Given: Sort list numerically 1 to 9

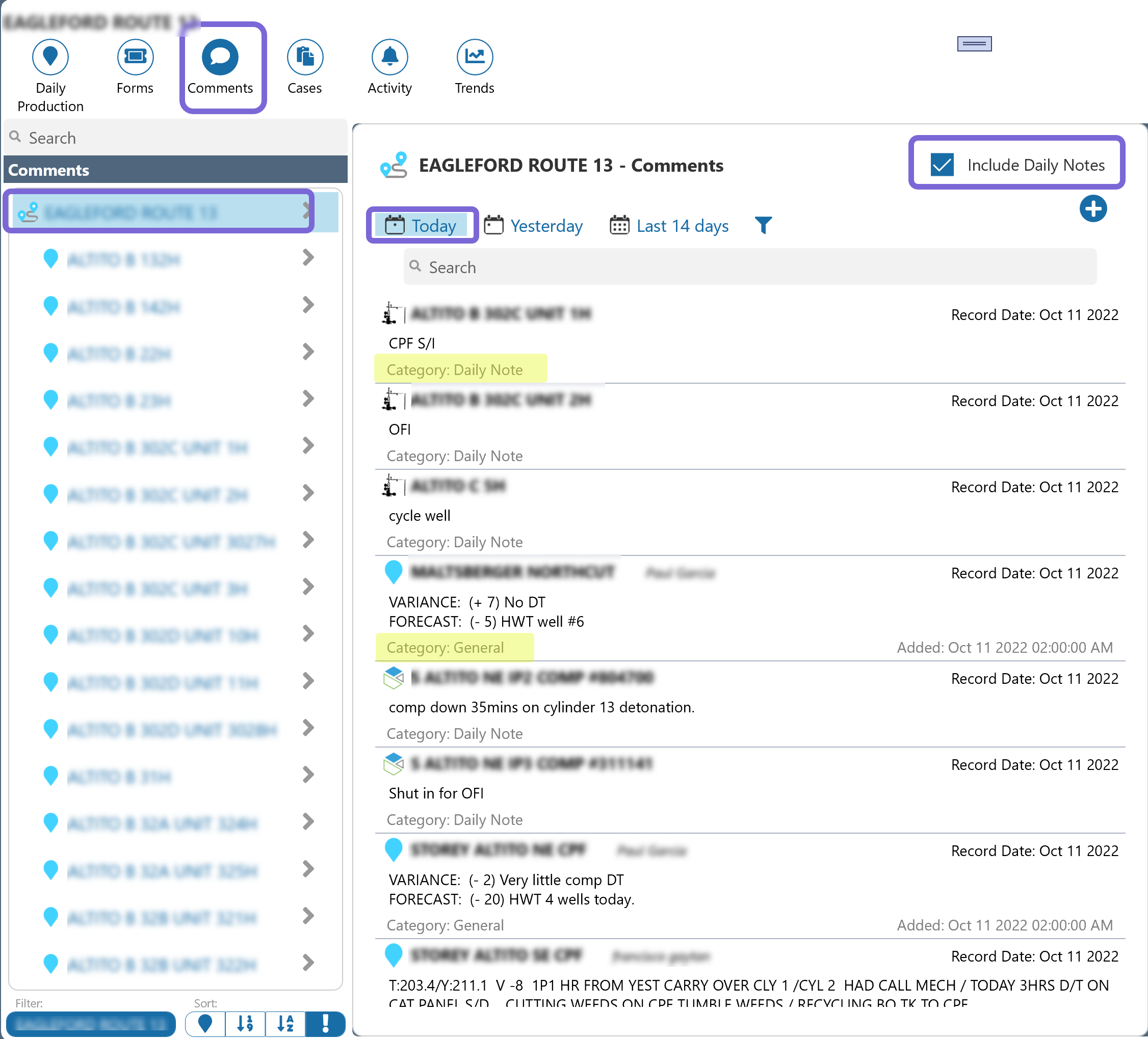Looking at the screenshot, I should click(245, 1024).
